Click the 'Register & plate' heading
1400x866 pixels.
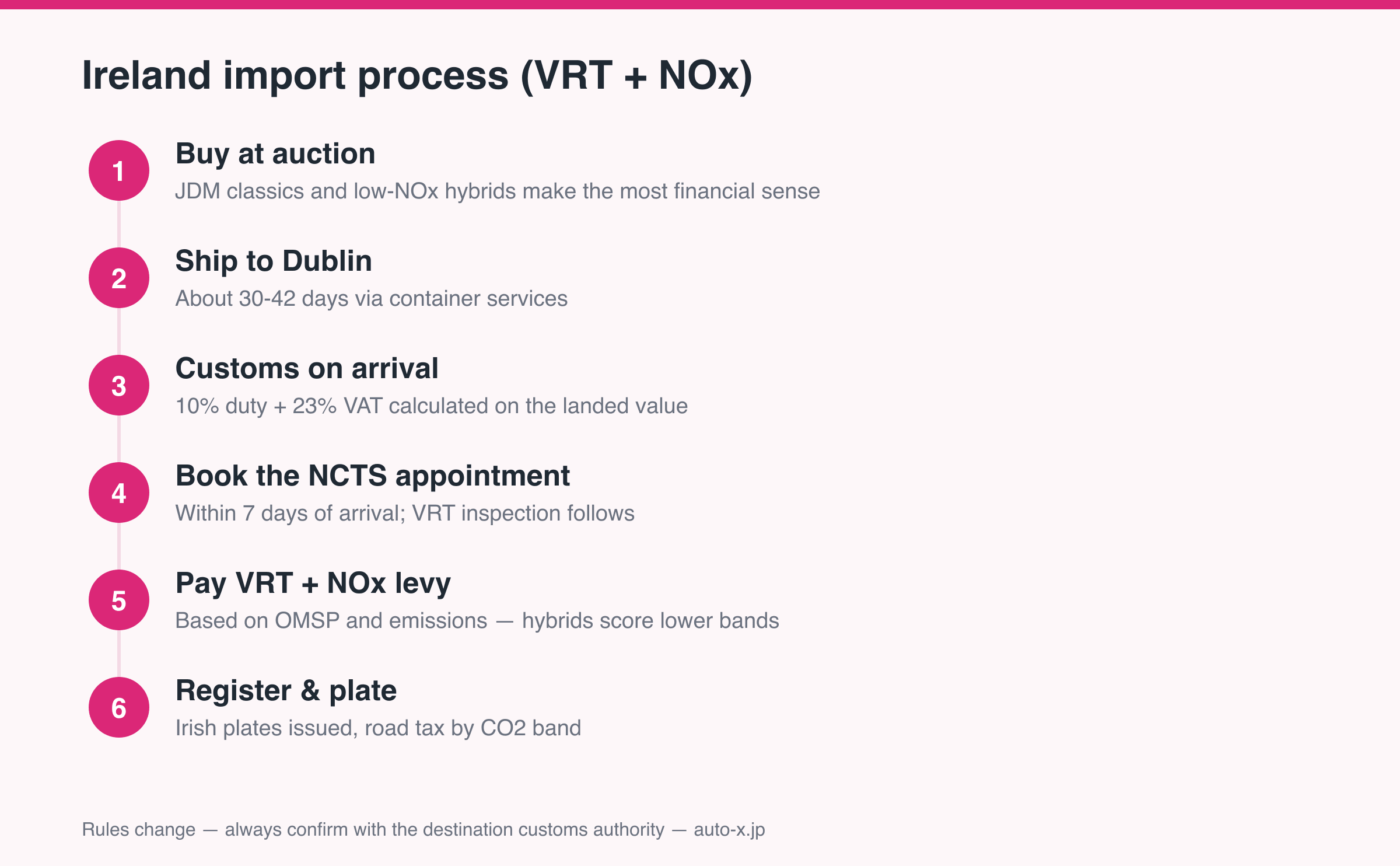[x=286, y=692]
